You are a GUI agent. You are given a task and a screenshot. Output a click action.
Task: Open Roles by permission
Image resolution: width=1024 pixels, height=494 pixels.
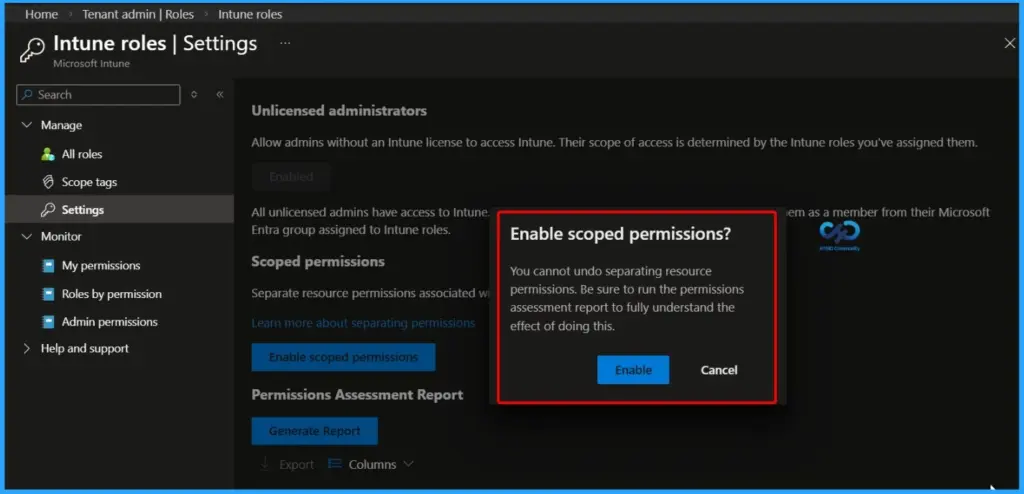[x=112, y=294]
